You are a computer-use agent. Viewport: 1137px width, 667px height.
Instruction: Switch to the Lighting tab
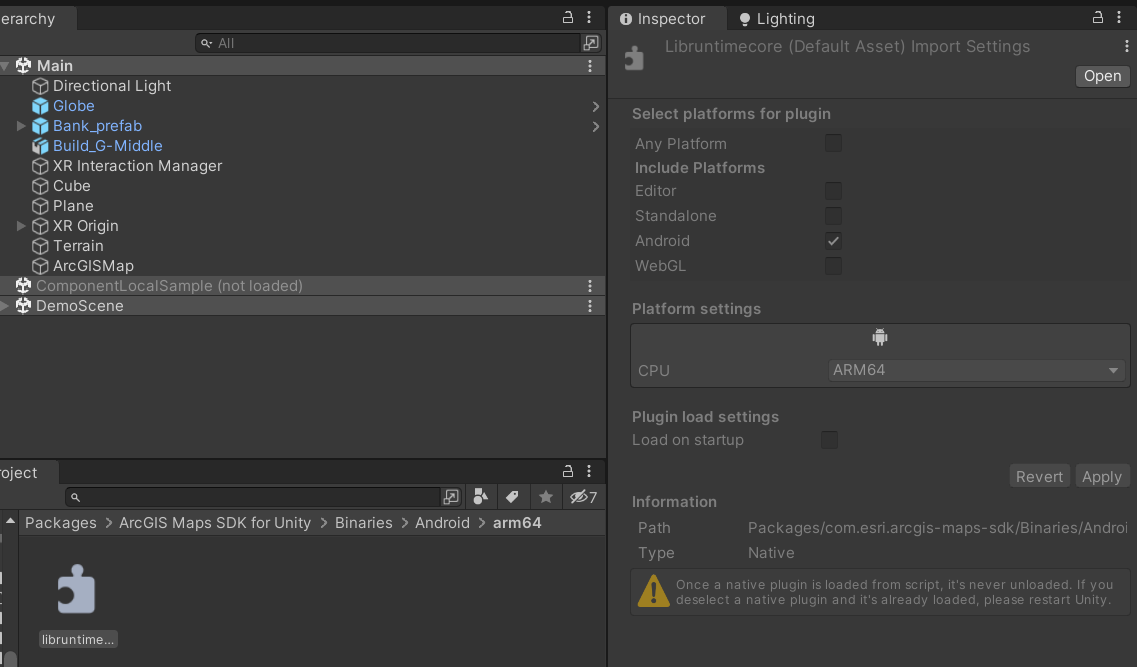776,19
